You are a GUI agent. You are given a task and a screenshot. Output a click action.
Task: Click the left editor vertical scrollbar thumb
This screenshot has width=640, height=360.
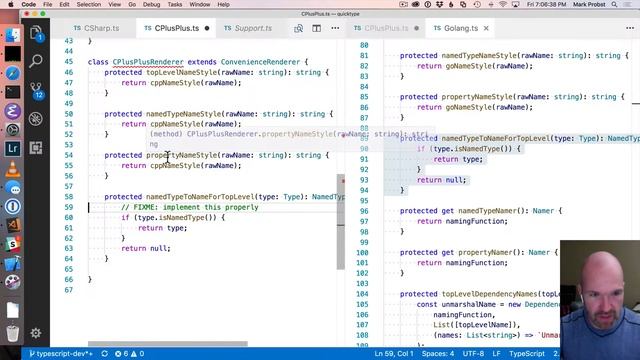(341, 222)
